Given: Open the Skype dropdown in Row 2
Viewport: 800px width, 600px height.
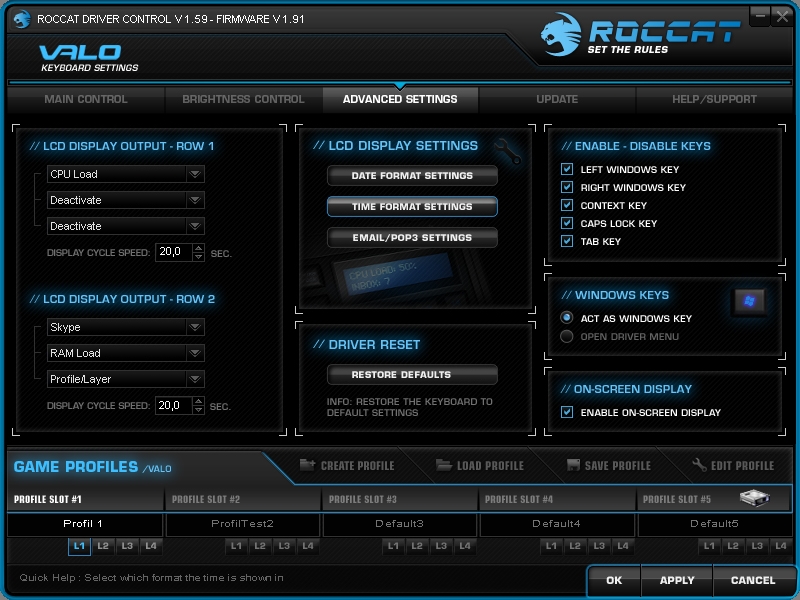Looking at the screenshot, I should [126, 327].
